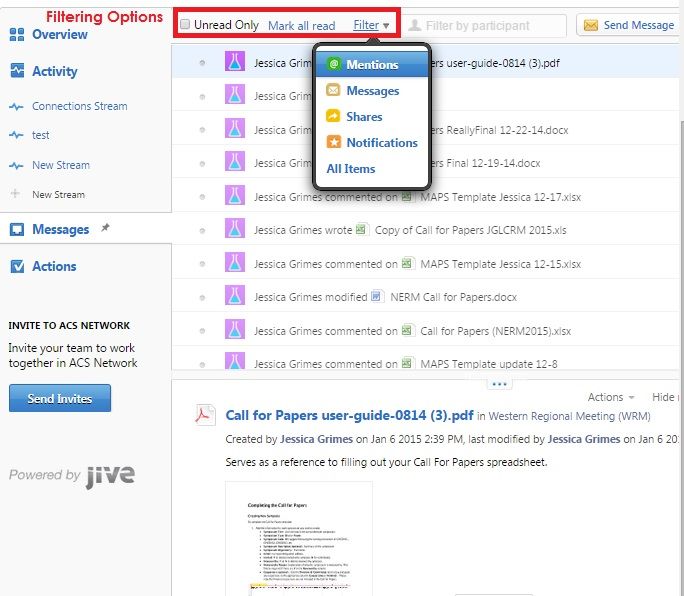Click the PDF icon beside Call for Papers

coord(205,417)
